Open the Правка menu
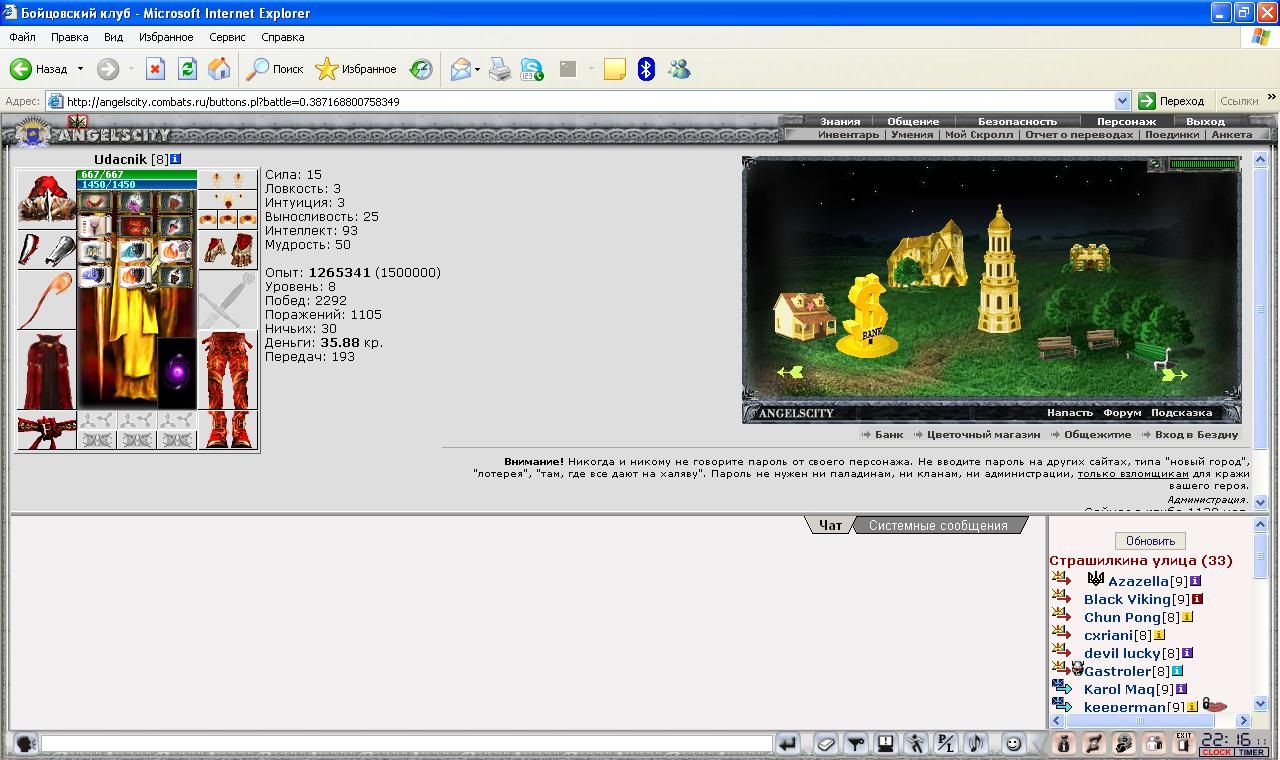 point(69,37)
